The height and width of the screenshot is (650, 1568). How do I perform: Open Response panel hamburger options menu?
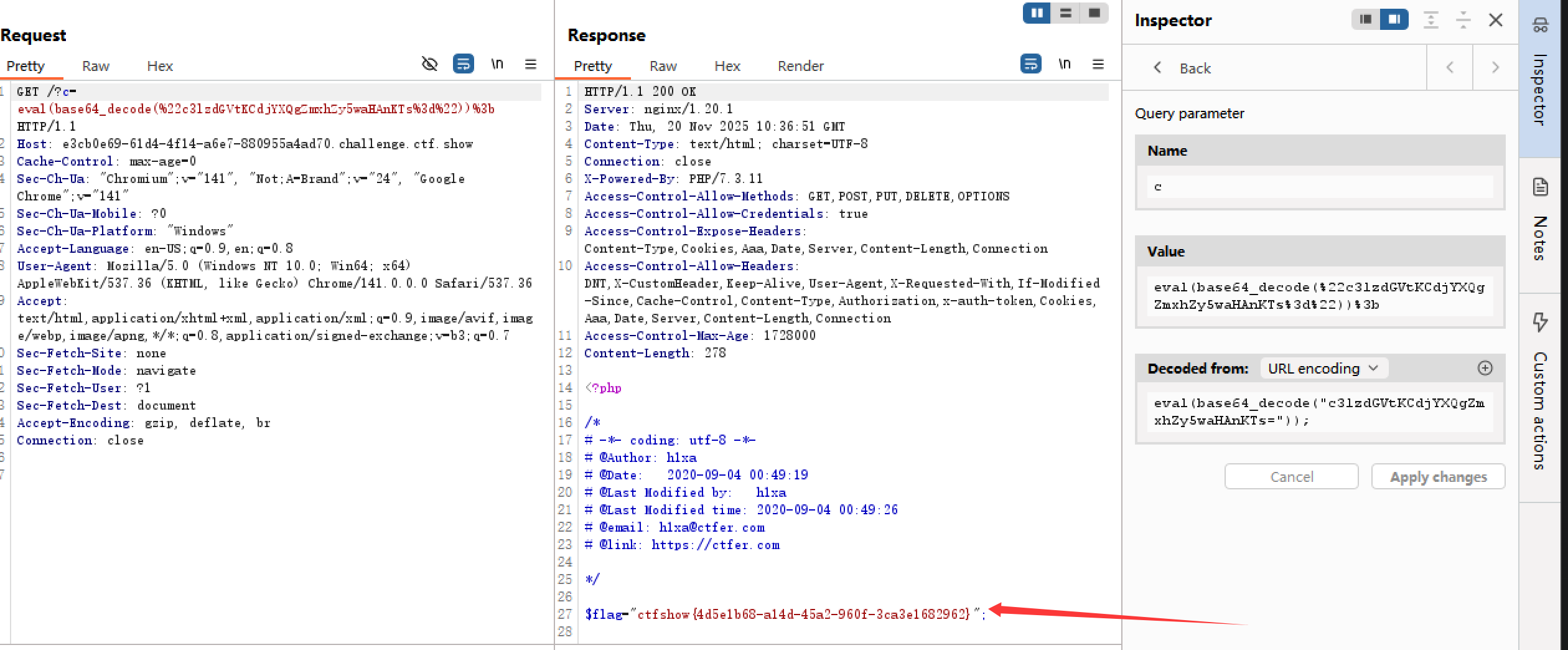pyautogui.click(x=1098, y=64)
